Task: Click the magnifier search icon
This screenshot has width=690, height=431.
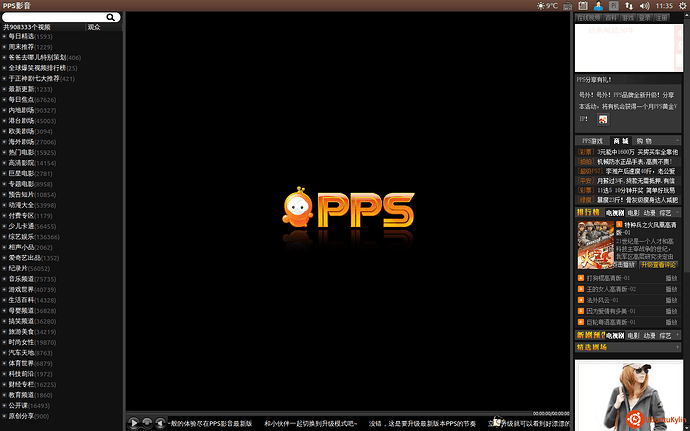Action: point(110,17)
